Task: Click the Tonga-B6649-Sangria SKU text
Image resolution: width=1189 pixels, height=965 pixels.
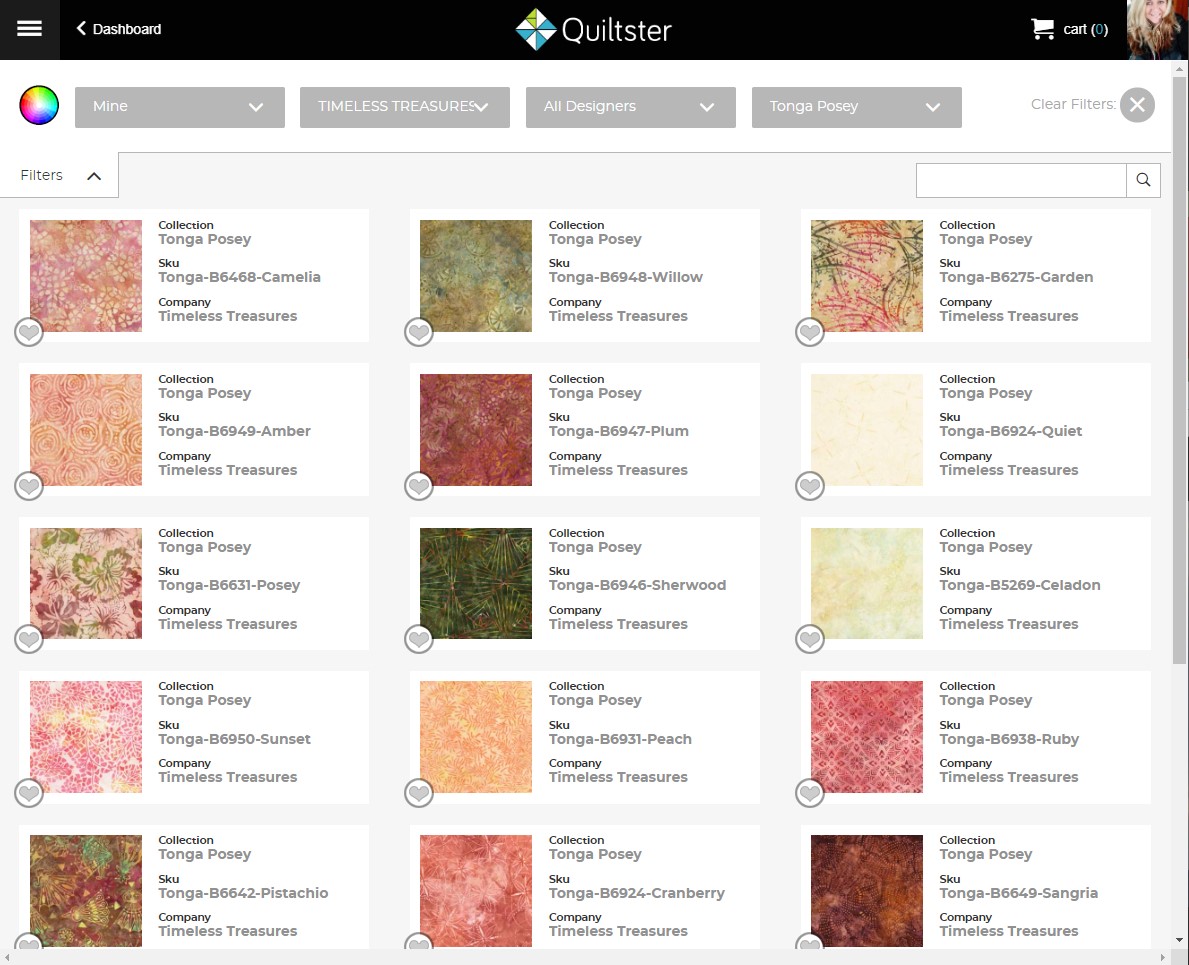Action: coord(1018,893)
